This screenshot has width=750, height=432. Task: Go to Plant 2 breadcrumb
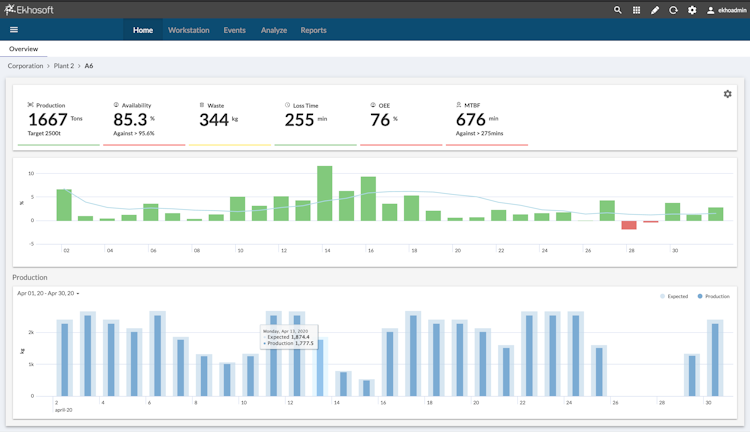[x=64, y=66]
